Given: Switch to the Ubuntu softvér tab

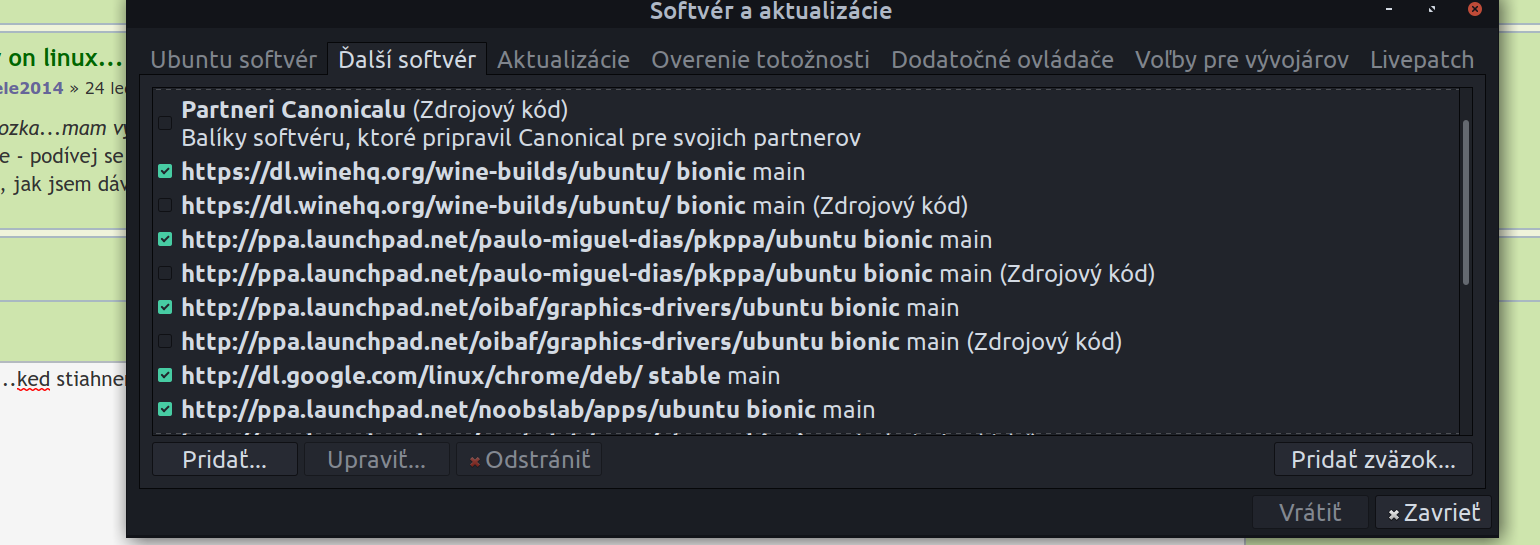Looking at the screenshot, I should [233, 60].
